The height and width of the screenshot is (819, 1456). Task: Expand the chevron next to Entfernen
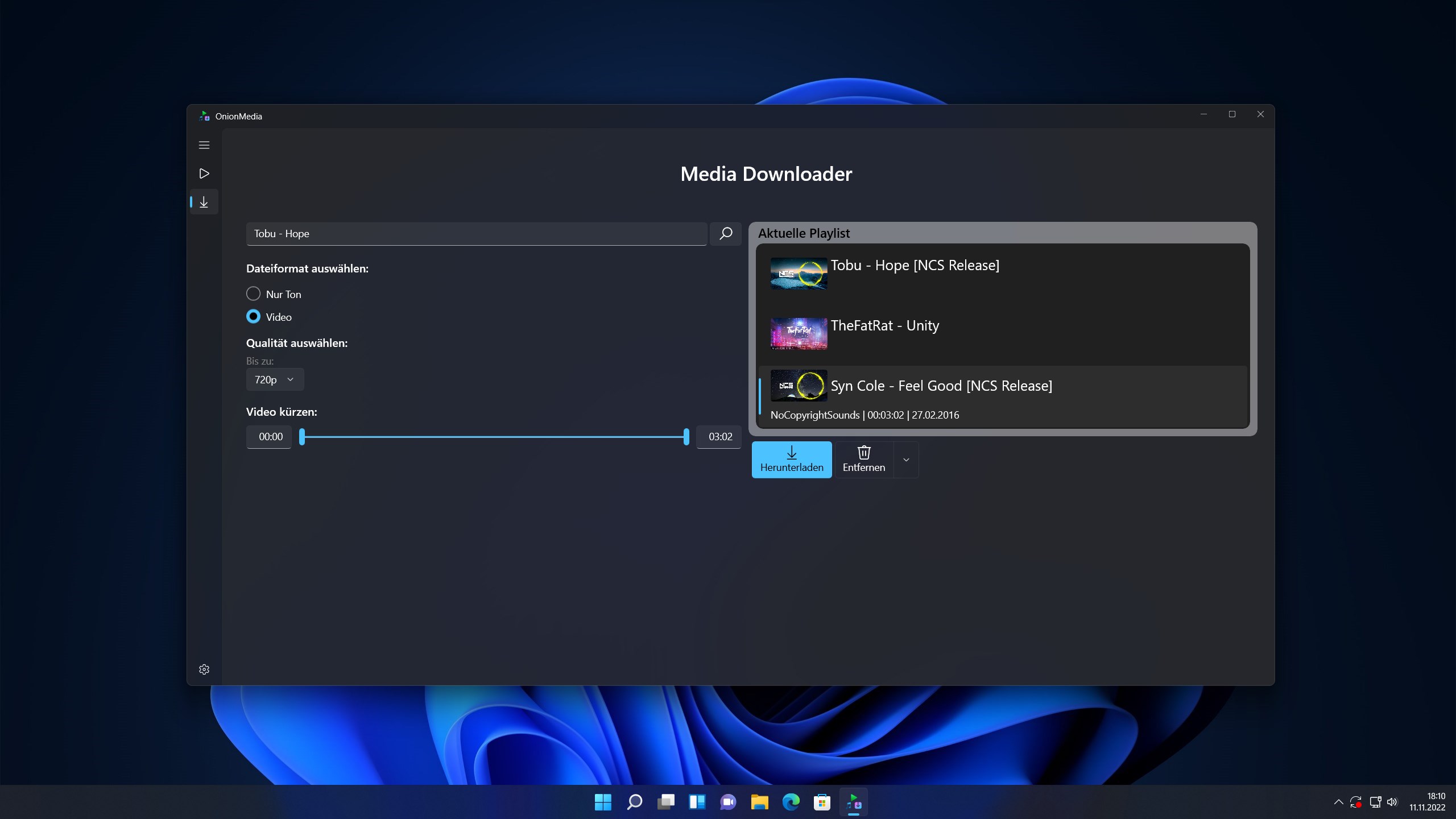click(x=906, y=460)
